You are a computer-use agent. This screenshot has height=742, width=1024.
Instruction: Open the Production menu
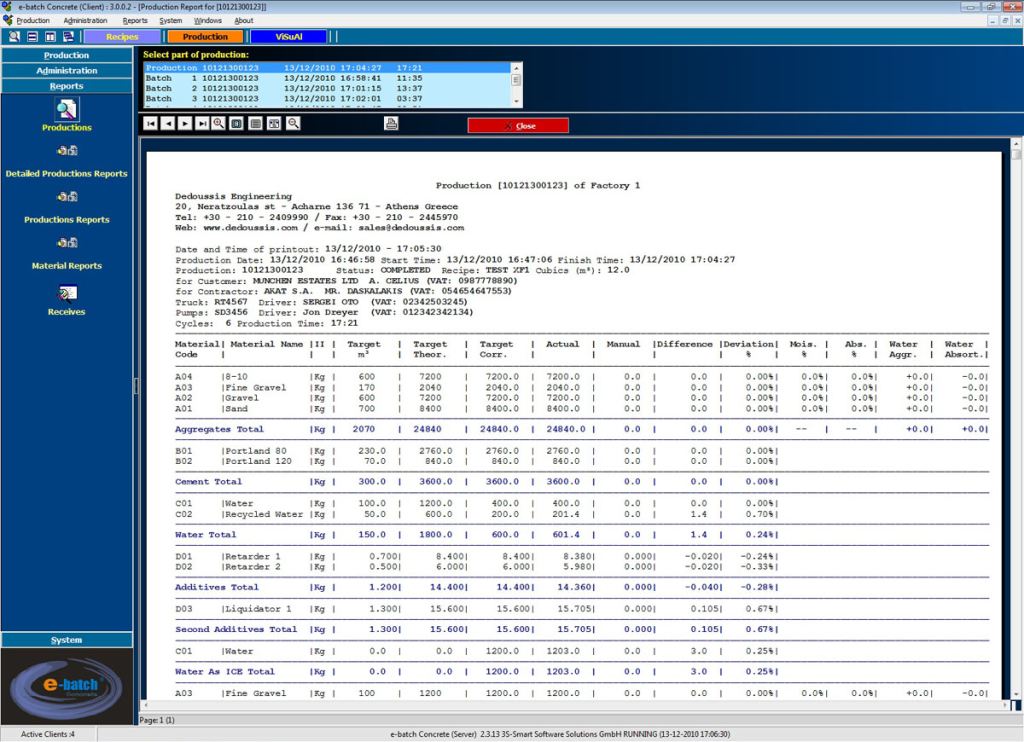coord(33,21)
